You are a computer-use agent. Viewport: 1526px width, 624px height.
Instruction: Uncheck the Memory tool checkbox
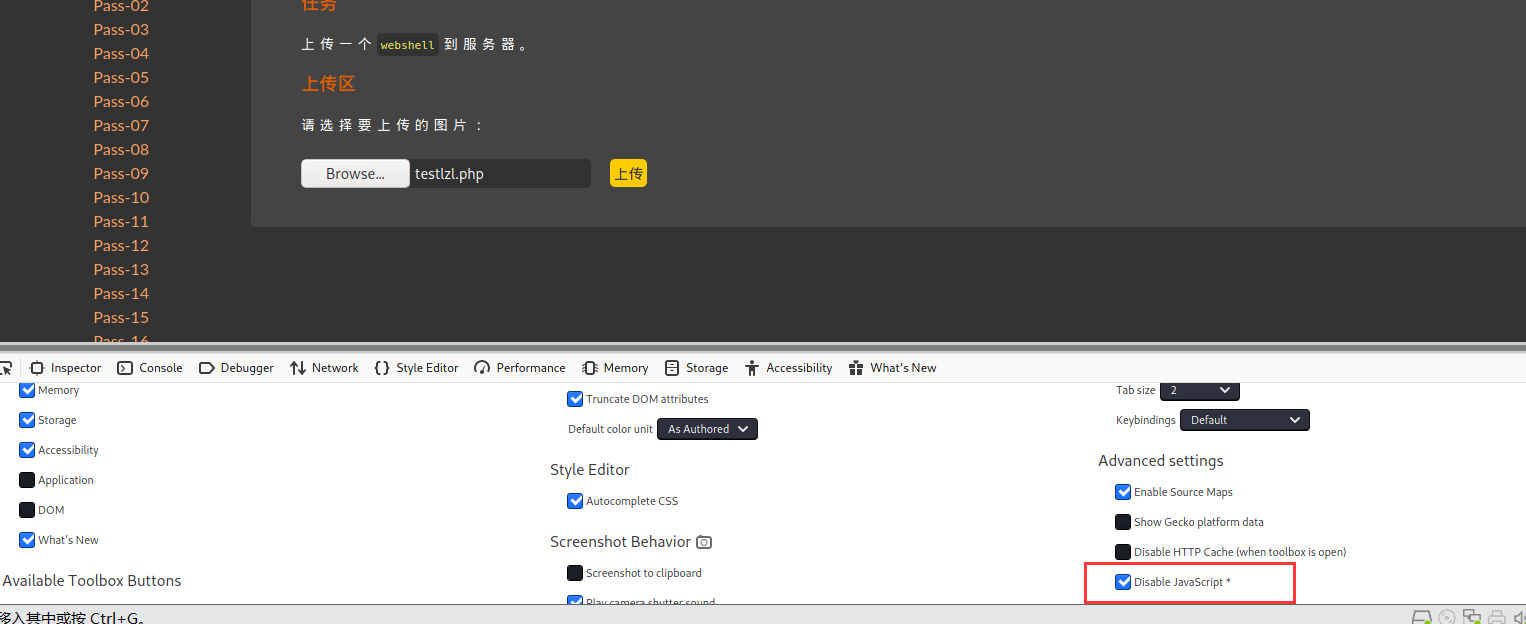click(x=27, y=390)
